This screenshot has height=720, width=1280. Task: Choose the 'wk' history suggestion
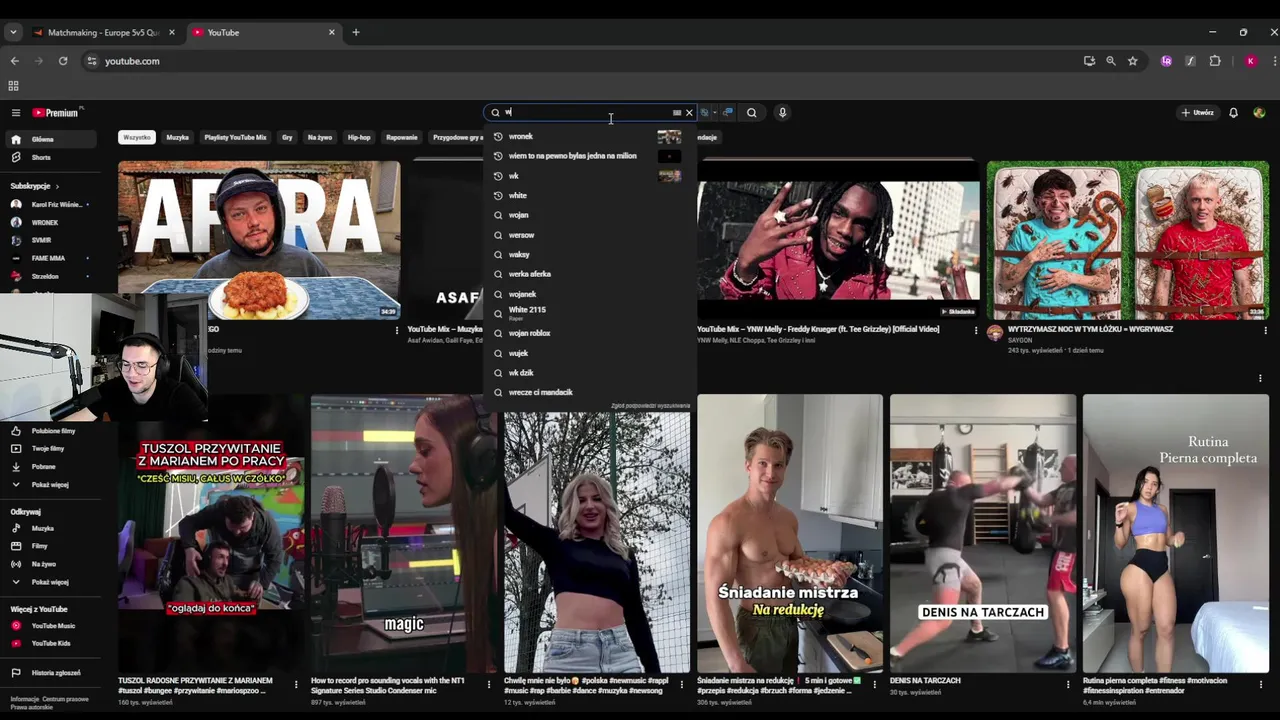(590, 176)
